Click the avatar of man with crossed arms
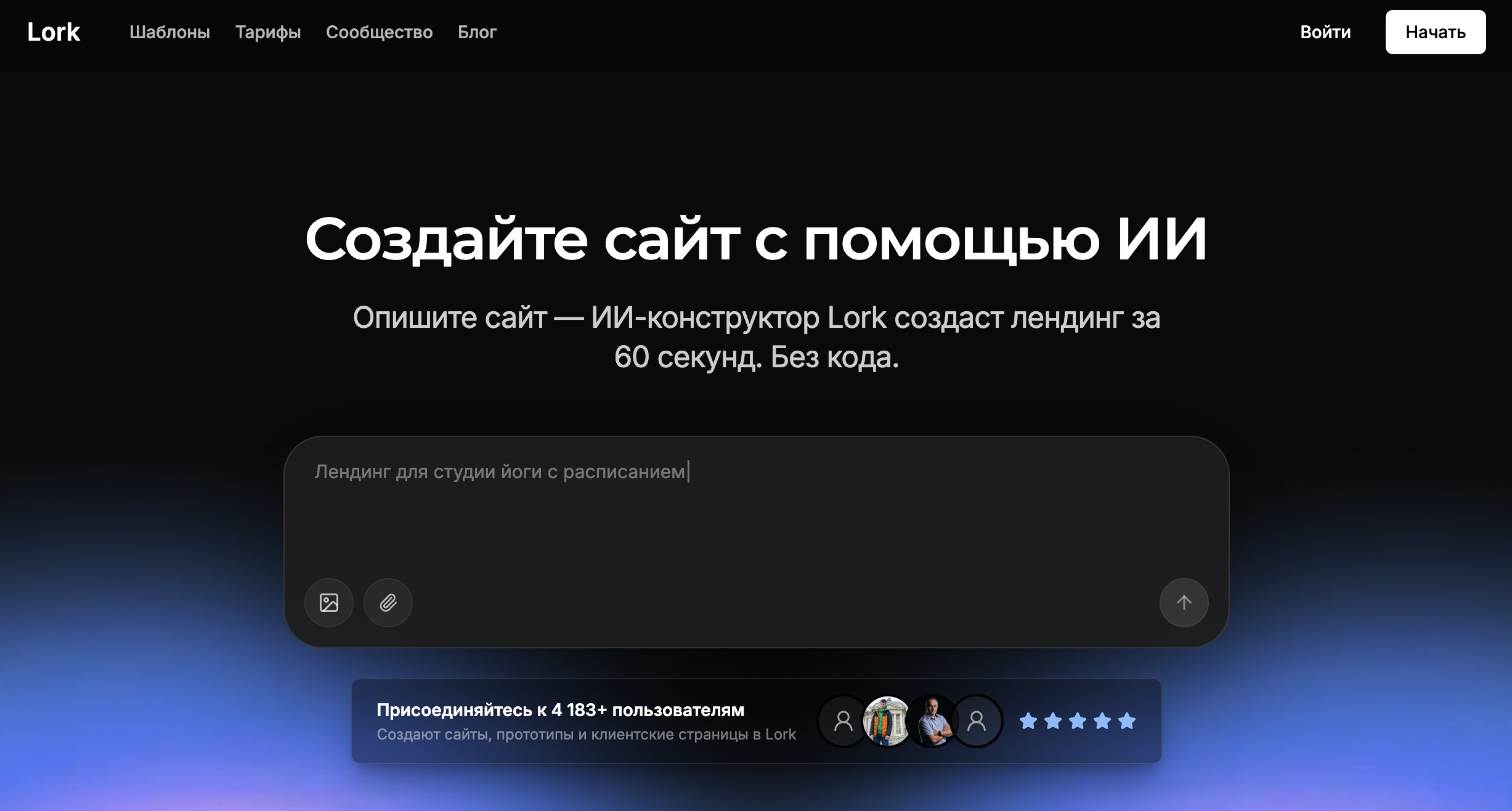The height and width of the screenshot is (811, 1512). click(x=932, y=721)
